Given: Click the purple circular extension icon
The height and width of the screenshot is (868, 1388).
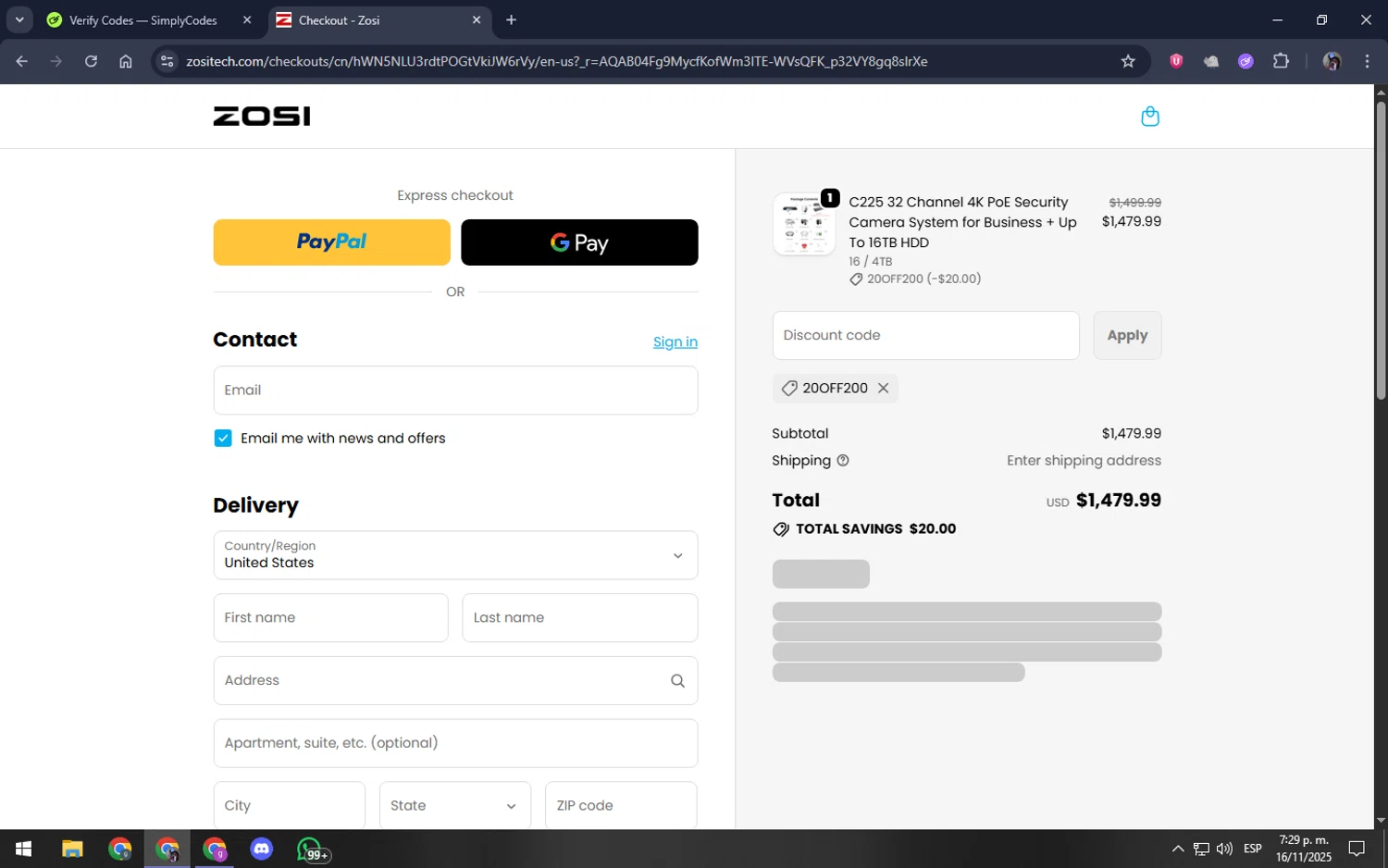Looking at the screenshot, I should point(1245,61).
